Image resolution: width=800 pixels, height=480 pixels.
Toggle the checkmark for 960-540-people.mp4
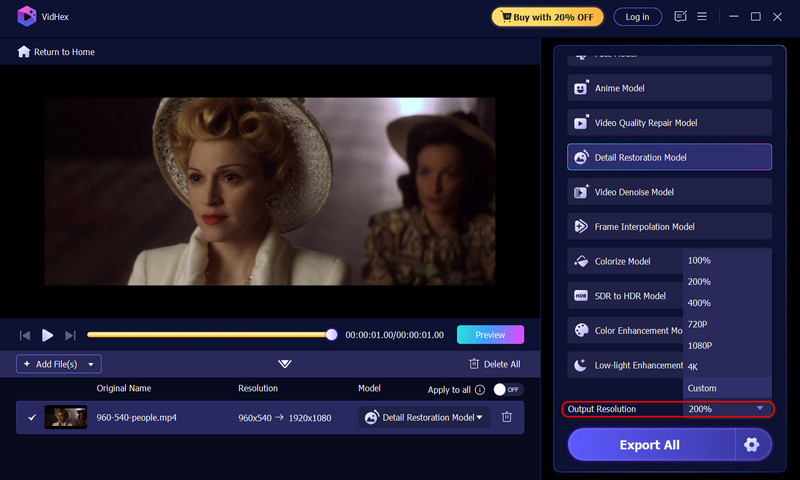[32, 417]
